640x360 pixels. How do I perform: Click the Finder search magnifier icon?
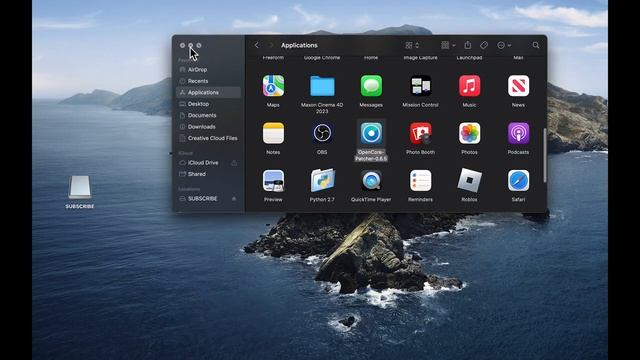coord(536,45)
